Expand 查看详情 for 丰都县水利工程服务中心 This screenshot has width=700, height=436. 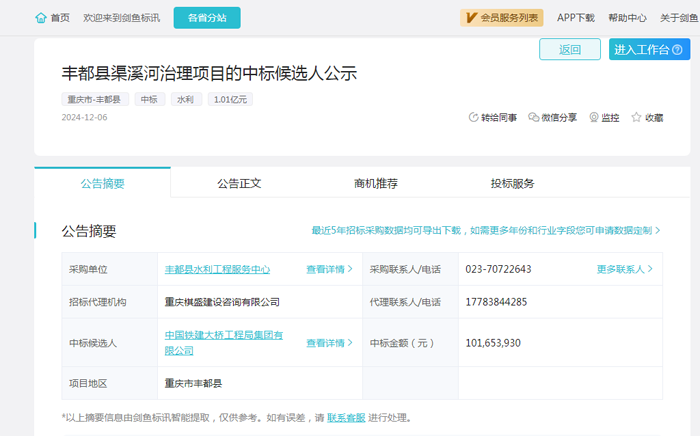tap(329, 269)
